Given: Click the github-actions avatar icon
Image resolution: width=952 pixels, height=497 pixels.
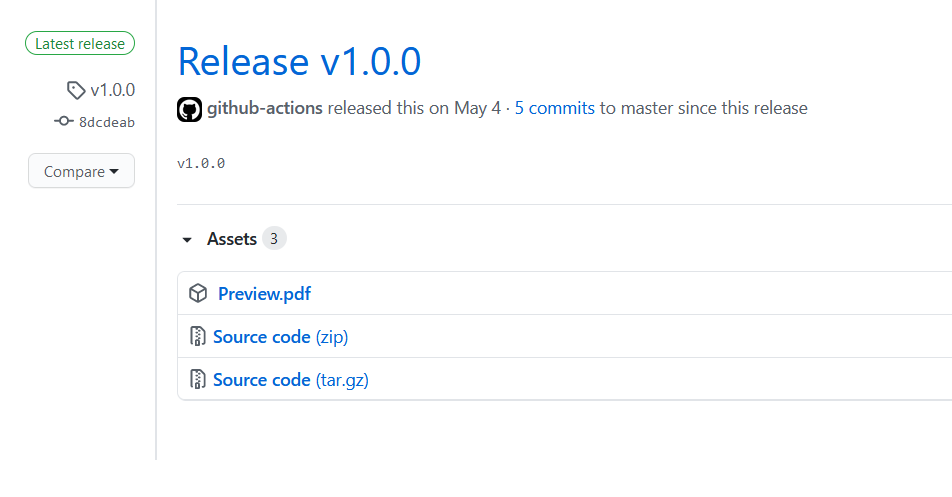Looking at the screenshot, I should click(190, 109).
